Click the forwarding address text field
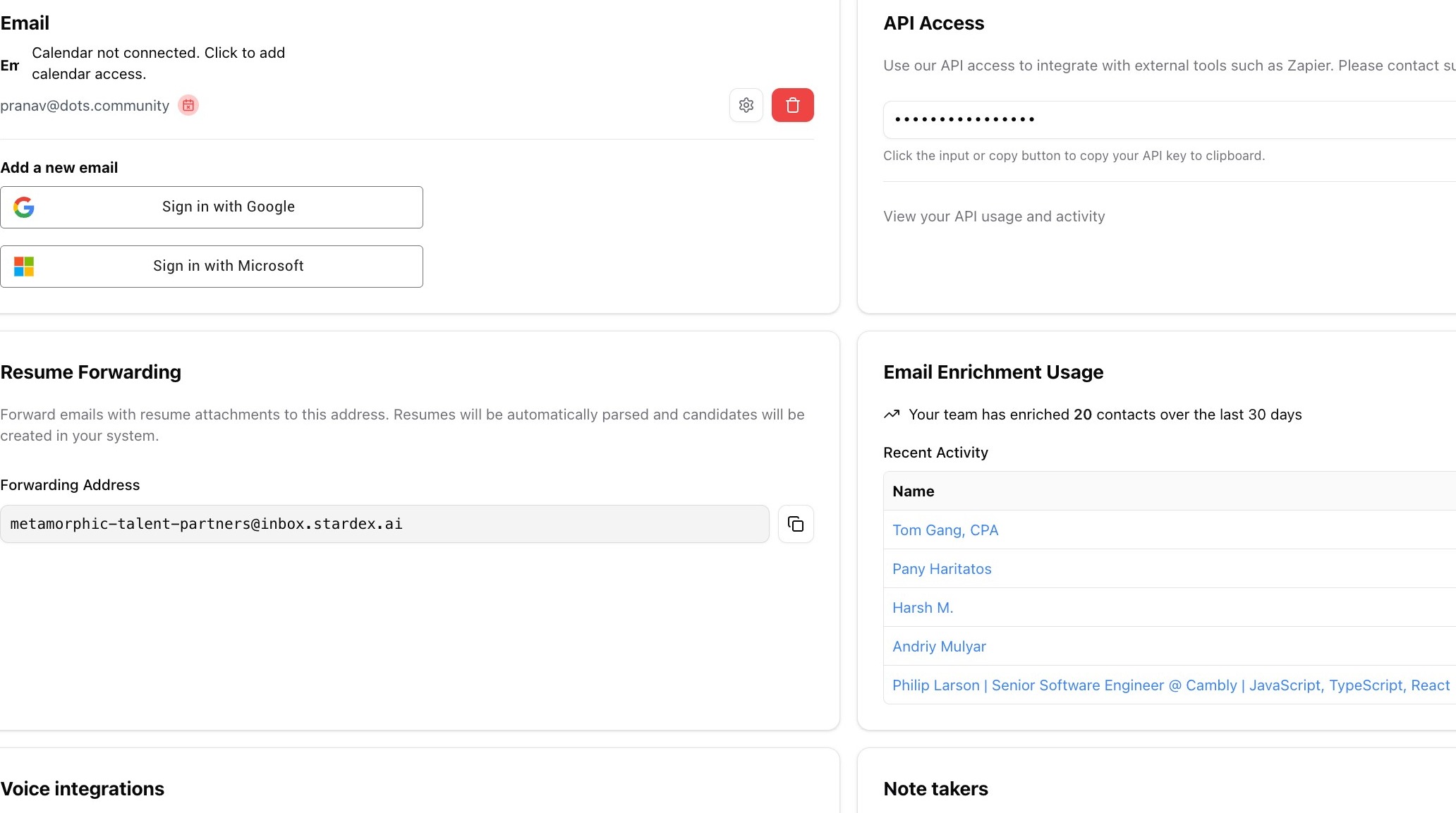 pos(384,524)
